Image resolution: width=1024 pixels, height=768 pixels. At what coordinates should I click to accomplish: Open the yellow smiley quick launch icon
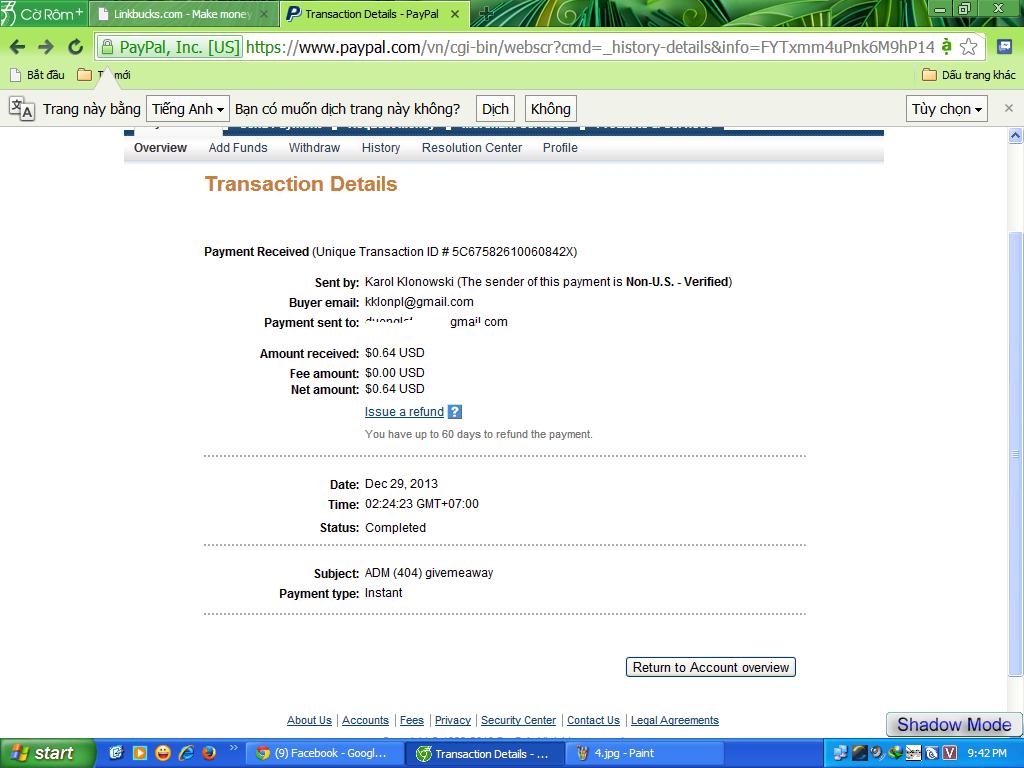pyautogui.click(x=163, y=754)
